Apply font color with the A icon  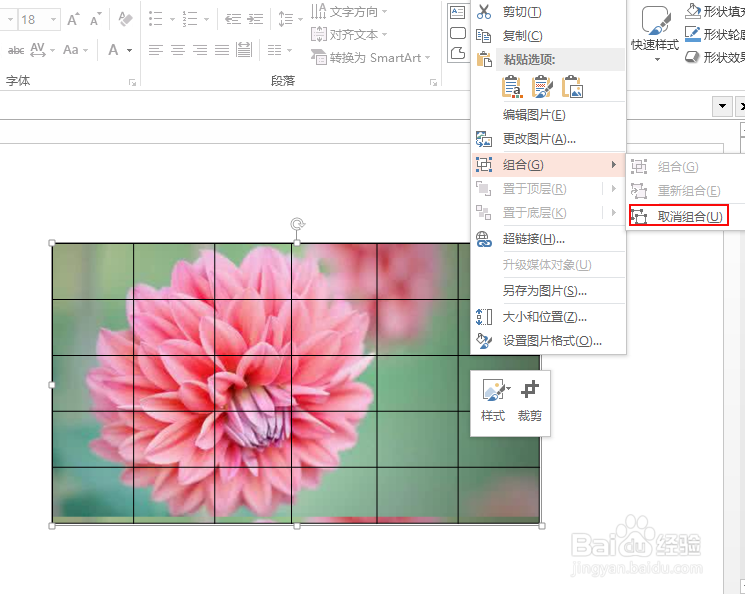(113, 49)
